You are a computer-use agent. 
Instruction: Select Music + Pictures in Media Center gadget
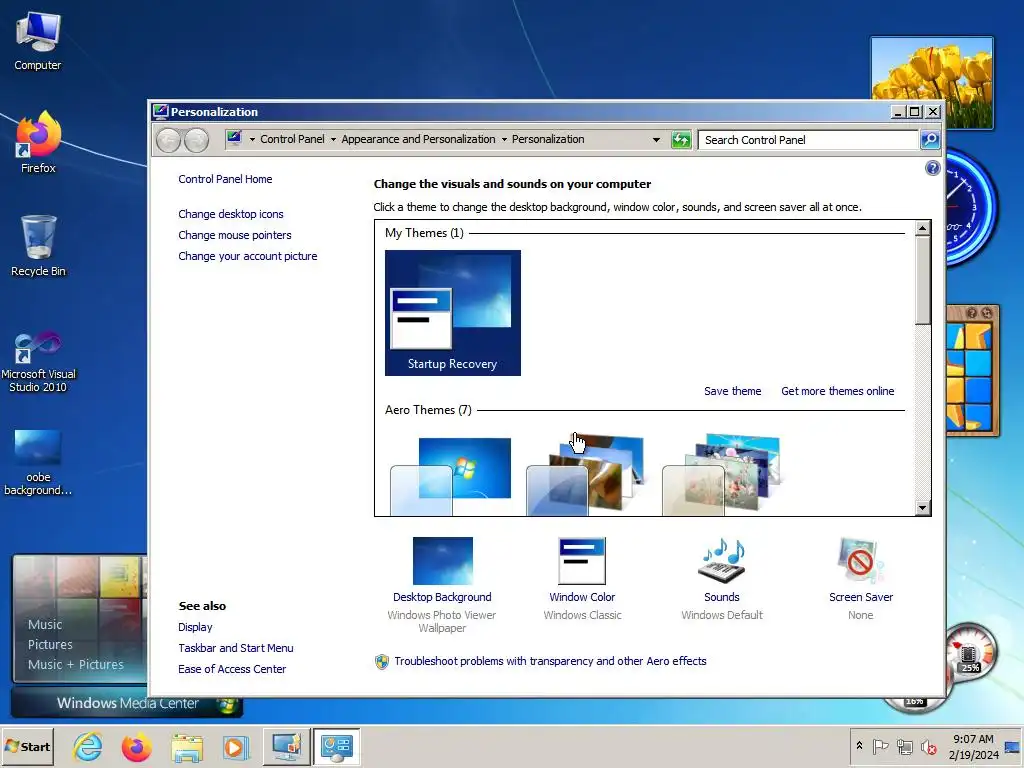(76, 665)
